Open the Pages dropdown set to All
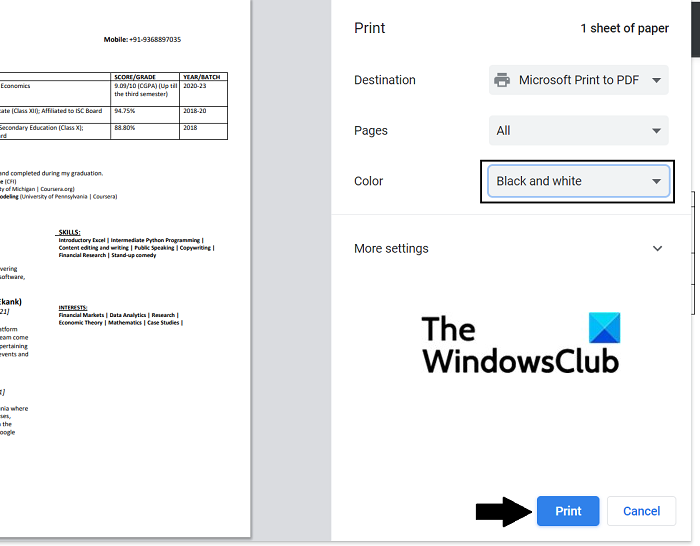This screenshot has width=700, height=546. tap(579, 130)
